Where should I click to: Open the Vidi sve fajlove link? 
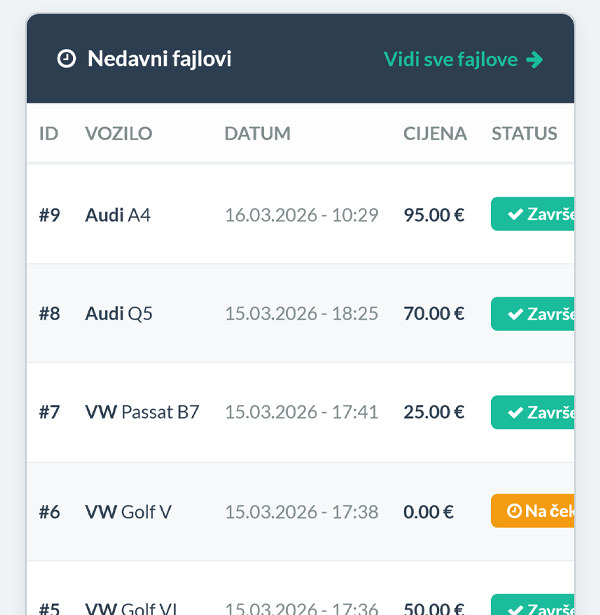point(451,59)
